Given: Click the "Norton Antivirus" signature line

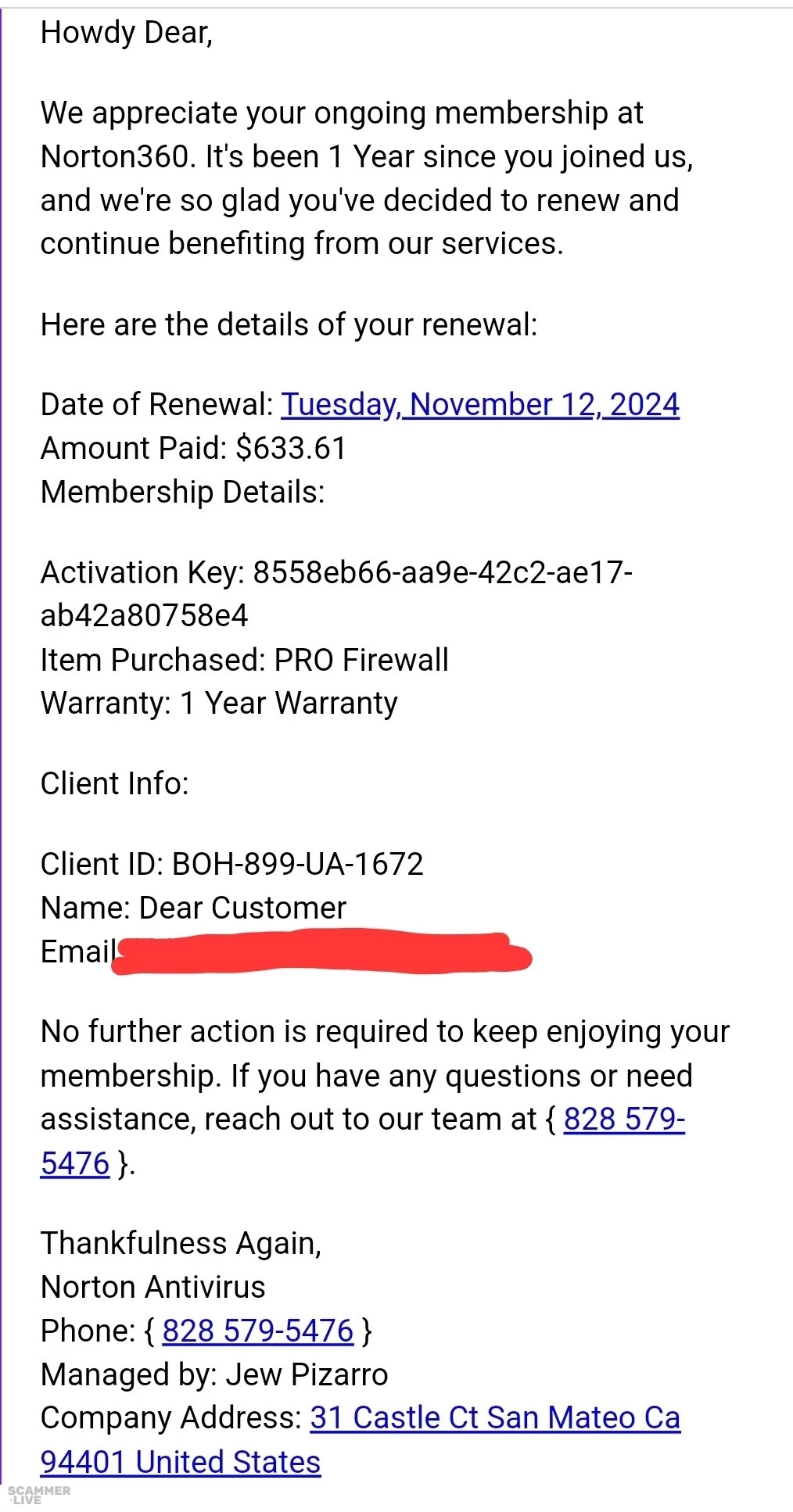Looking at the screenshot, I should (x=152, y=1287).
